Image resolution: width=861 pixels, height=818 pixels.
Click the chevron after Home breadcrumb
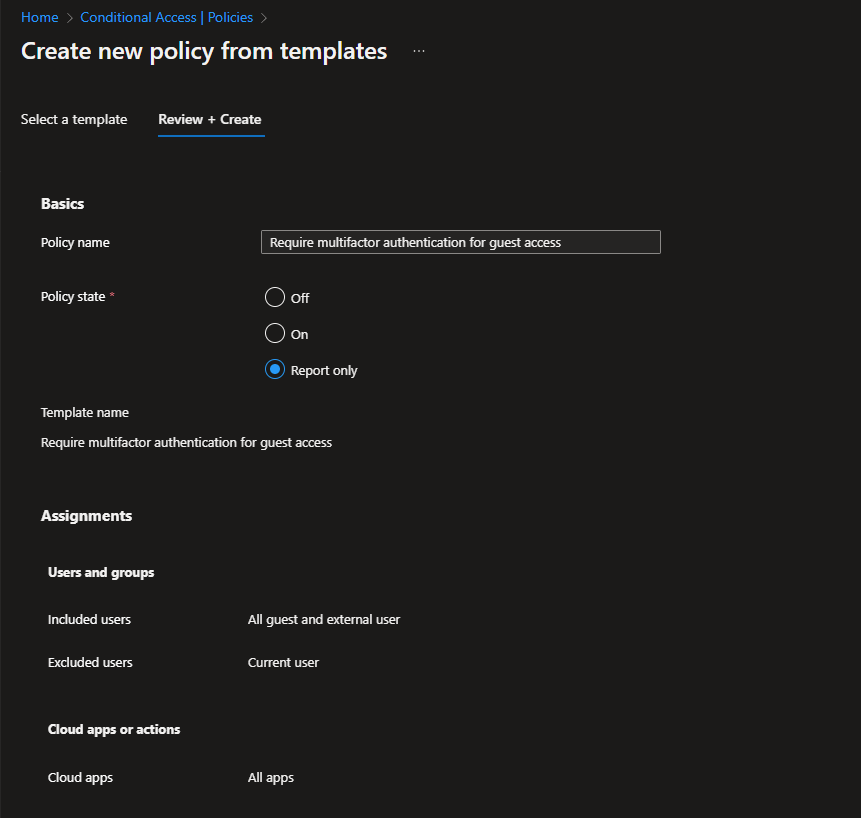[69, 18]
